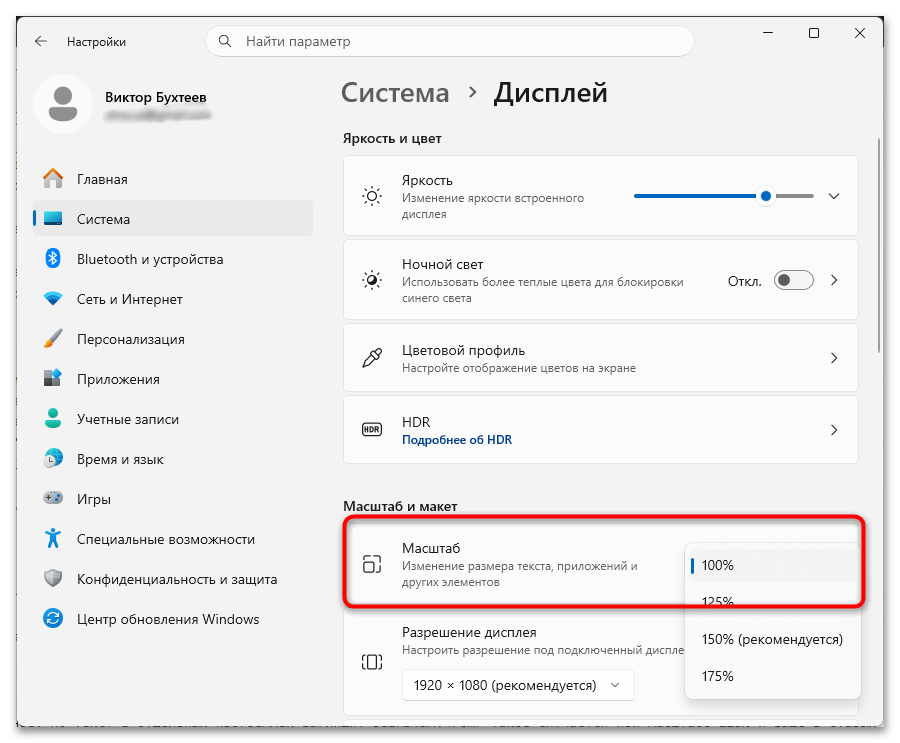Click the Accessibility figure icon
The image size is (900, 743).
[53, 539]
